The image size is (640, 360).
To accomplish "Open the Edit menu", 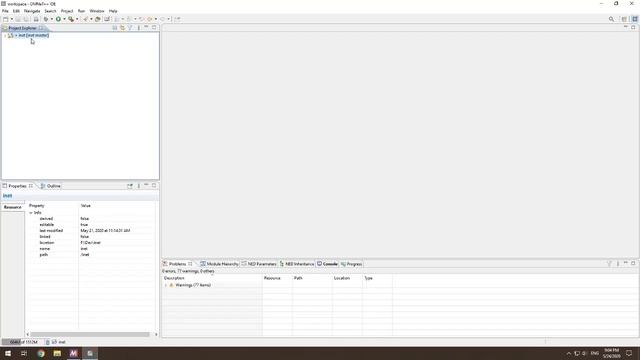I will point(16,11).
